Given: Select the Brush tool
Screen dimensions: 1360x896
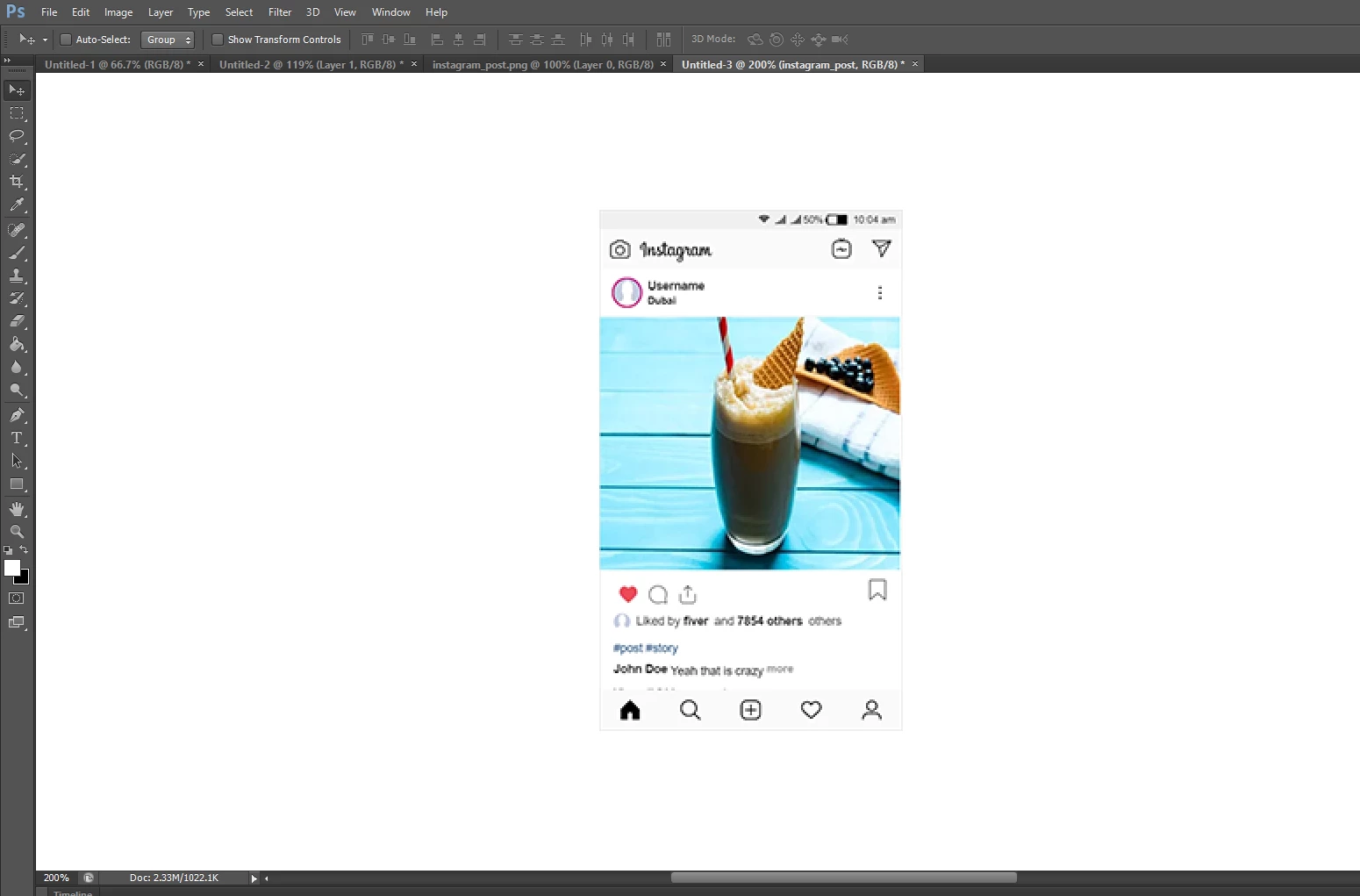Looking at the screenshot, I should point(17,253).
